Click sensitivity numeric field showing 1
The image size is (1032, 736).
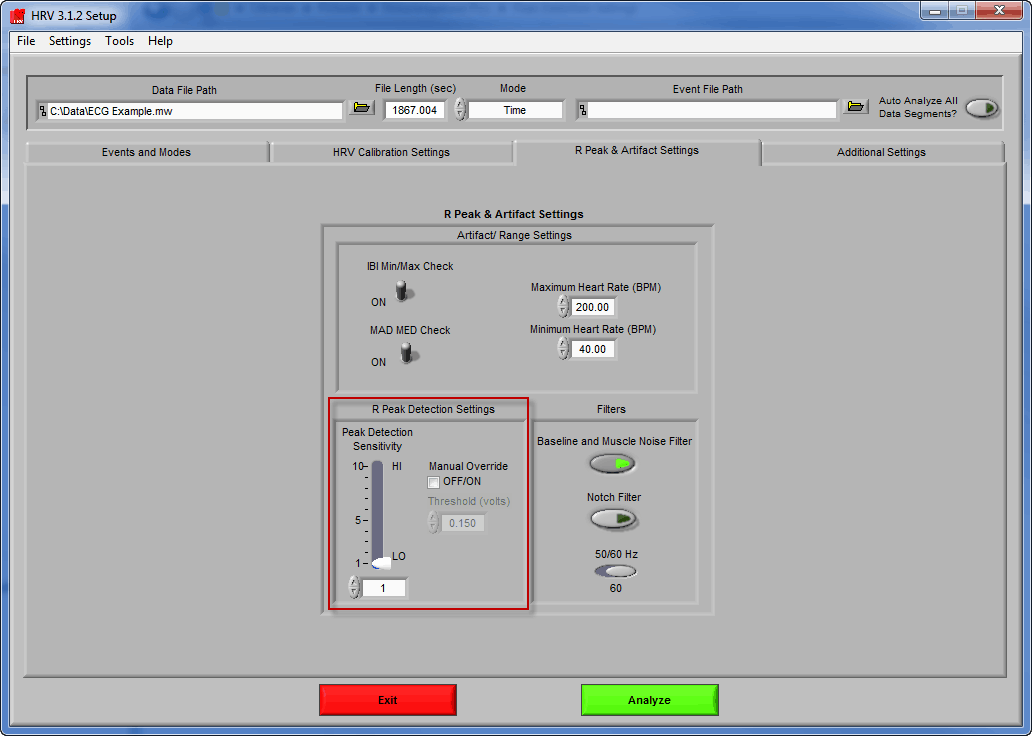(x=384, y=588)
